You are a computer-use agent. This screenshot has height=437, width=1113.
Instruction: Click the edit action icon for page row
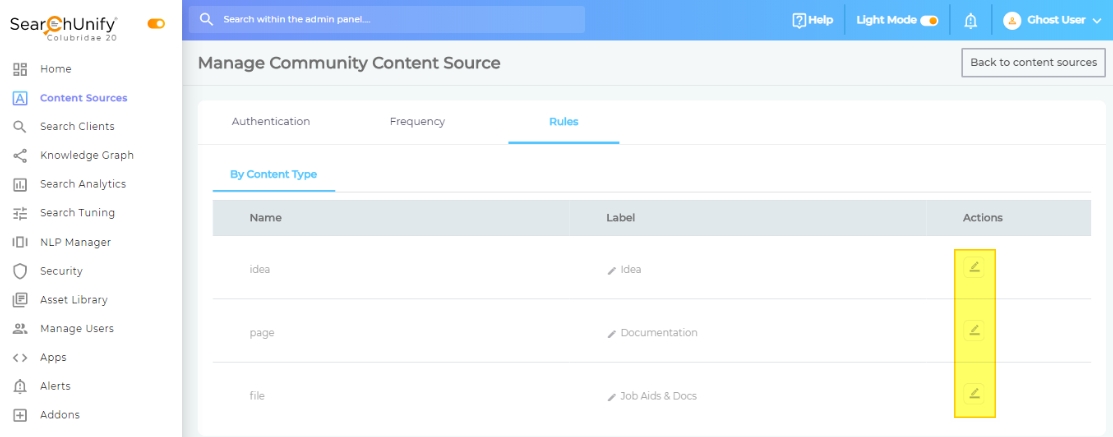click(974, 330)
